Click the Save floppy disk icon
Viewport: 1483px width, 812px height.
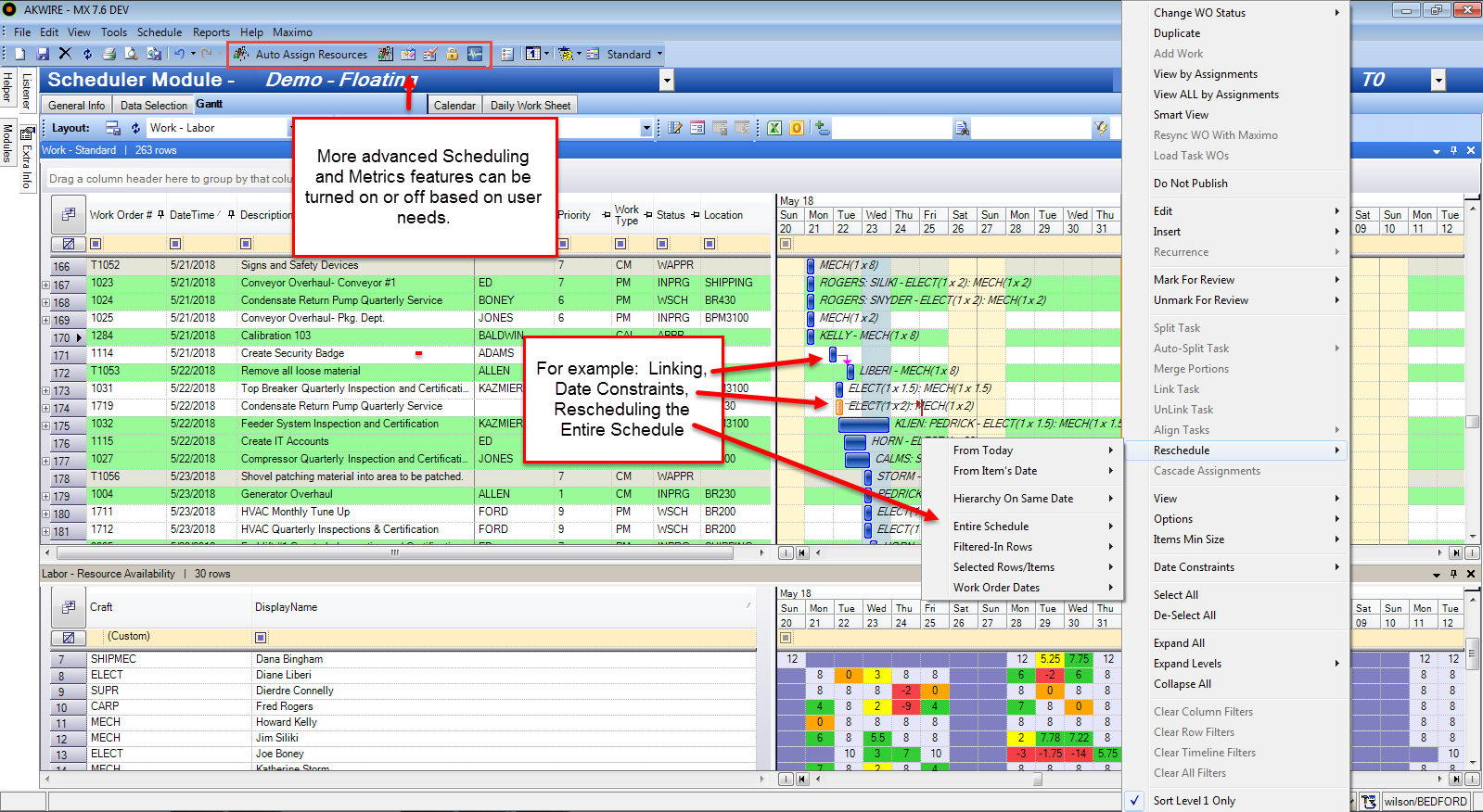43,54
